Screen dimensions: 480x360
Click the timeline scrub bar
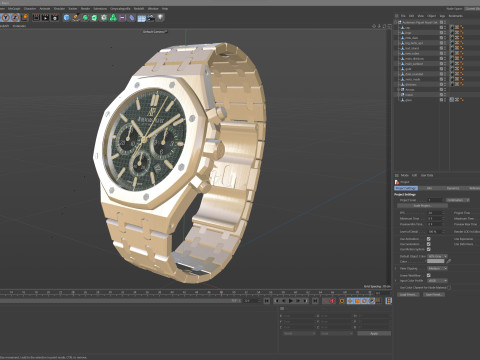[x=120, y=301]
